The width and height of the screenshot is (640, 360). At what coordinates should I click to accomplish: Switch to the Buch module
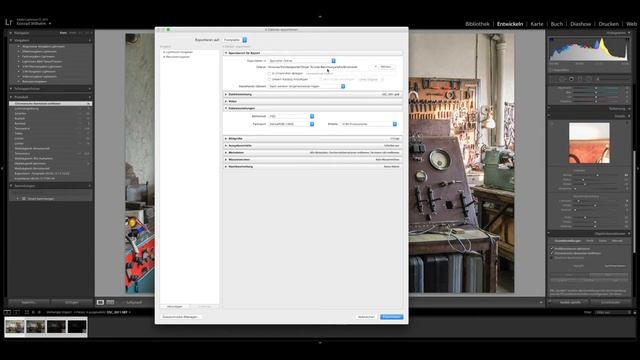point(557,24)
